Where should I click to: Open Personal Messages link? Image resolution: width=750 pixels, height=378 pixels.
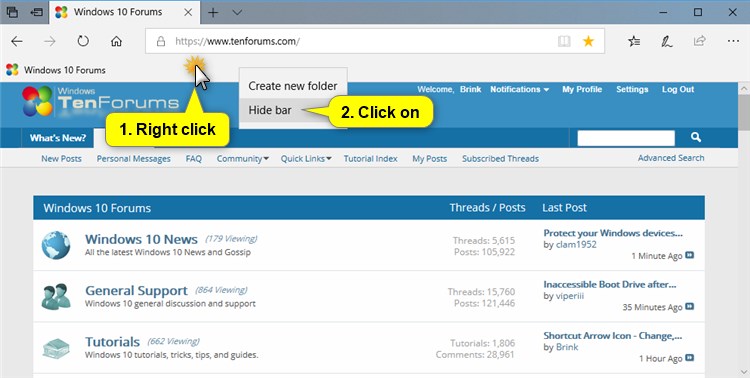click(x=133, y=159)
